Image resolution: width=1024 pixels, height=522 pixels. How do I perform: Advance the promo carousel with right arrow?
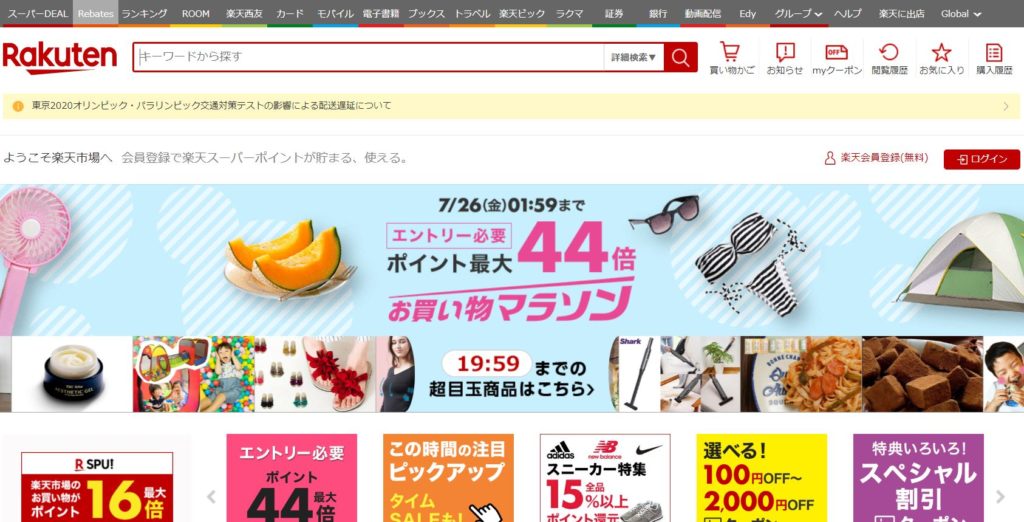(1000, 497)
